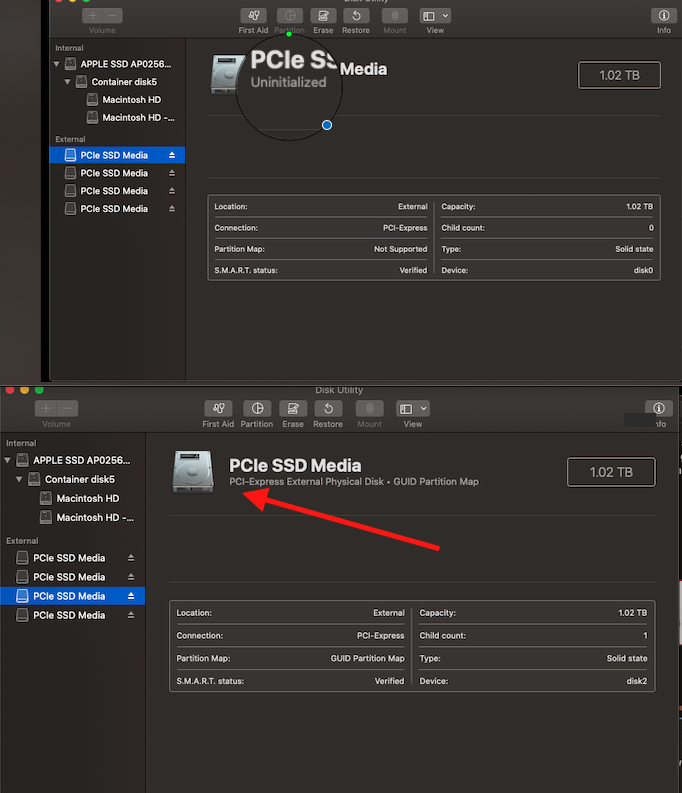
Task: Eject fourth PCIe SSD Media in upper window
Action: click(172, 208)
